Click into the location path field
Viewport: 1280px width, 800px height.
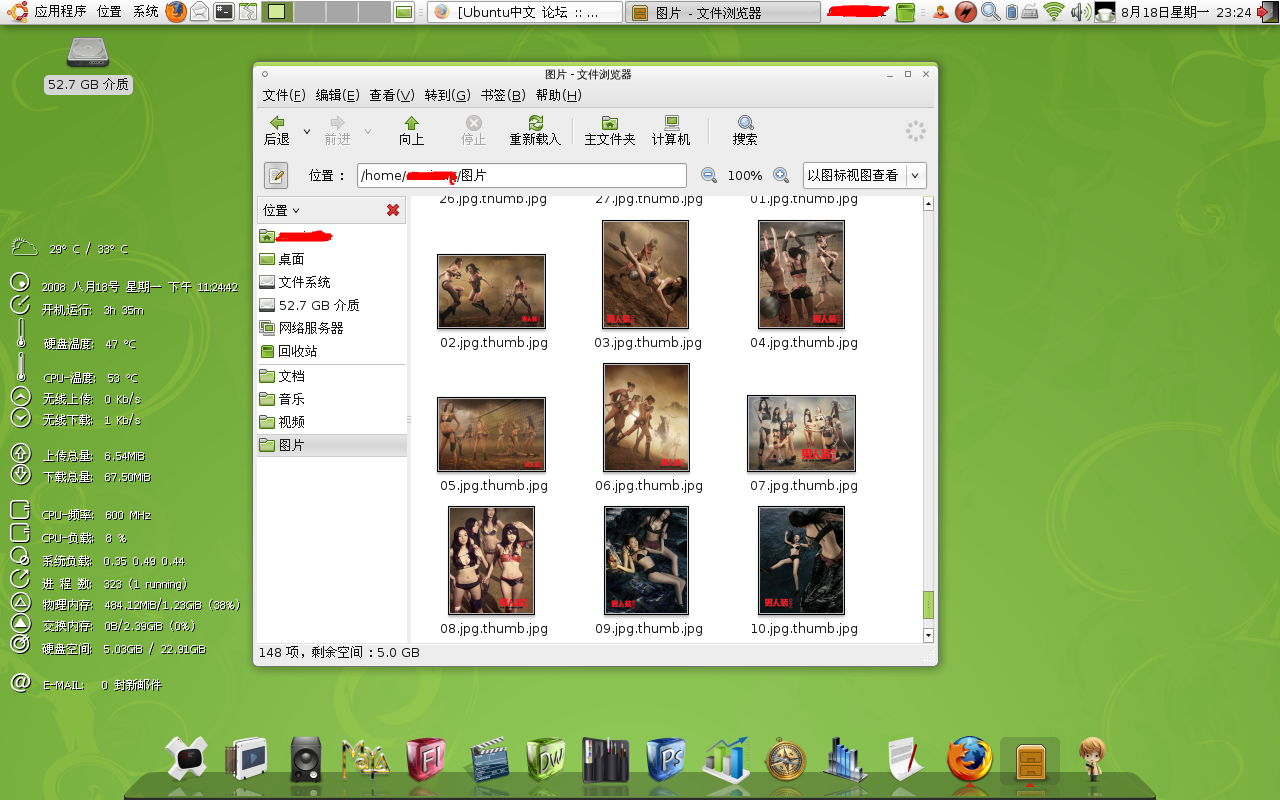[522, 175]
